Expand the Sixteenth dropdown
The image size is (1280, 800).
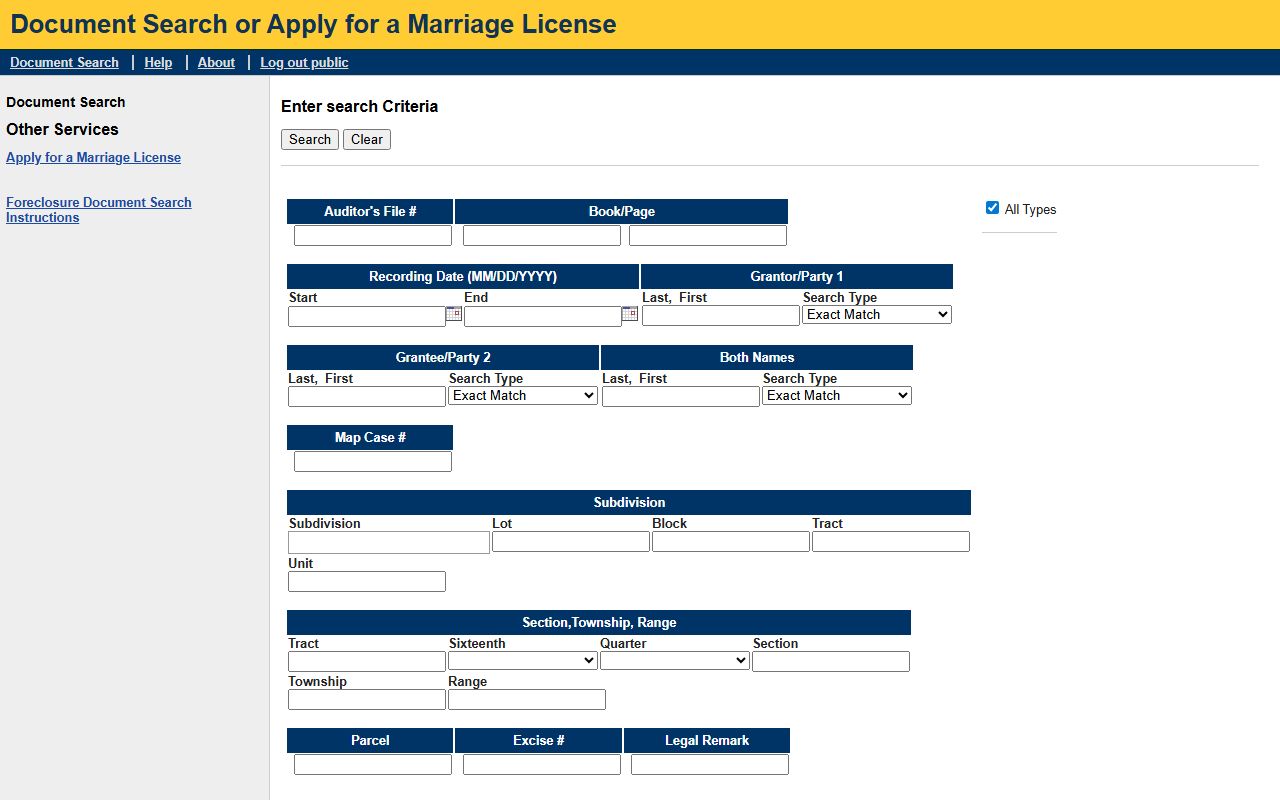tap(523, 661)
